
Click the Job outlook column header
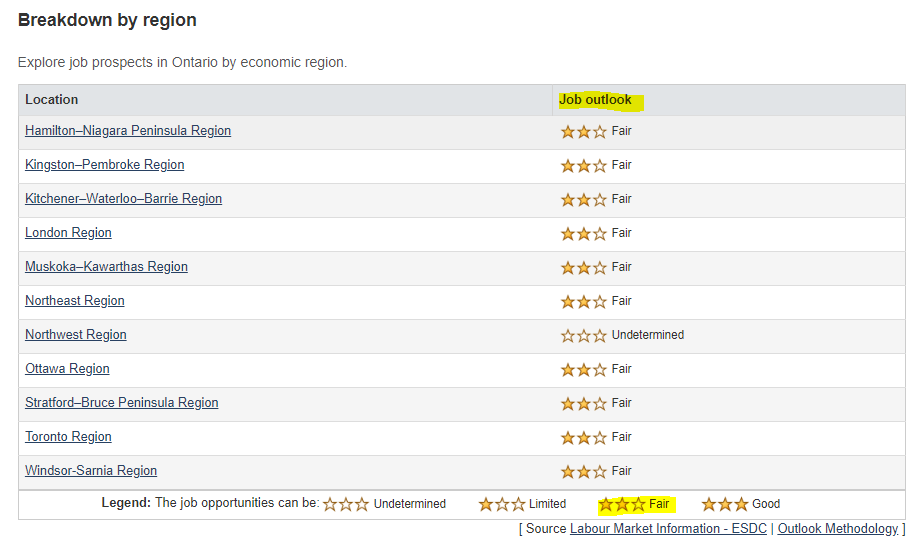tap(596, 100)
